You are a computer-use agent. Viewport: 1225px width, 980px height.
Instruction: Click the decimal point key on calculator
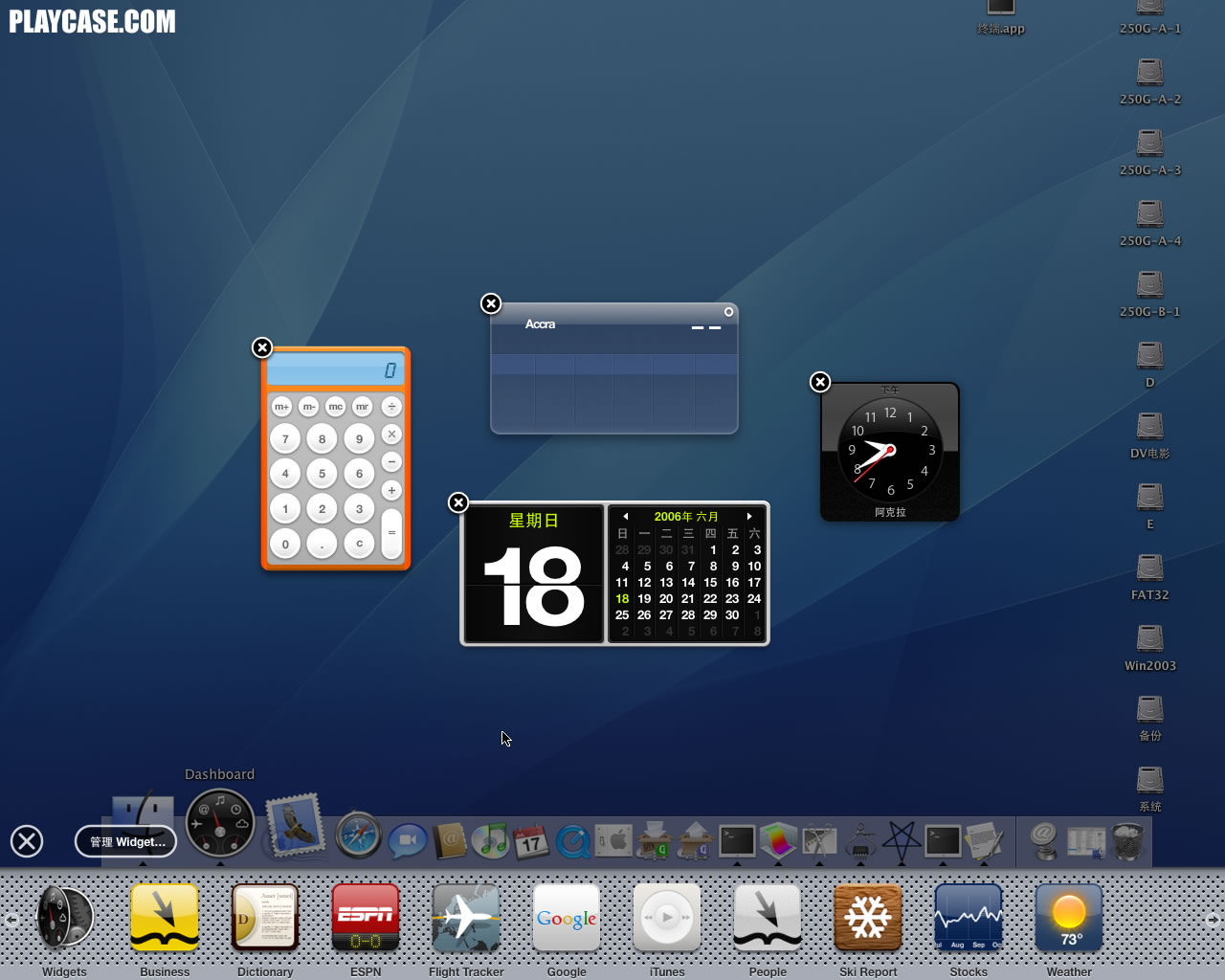coord(322,544)
